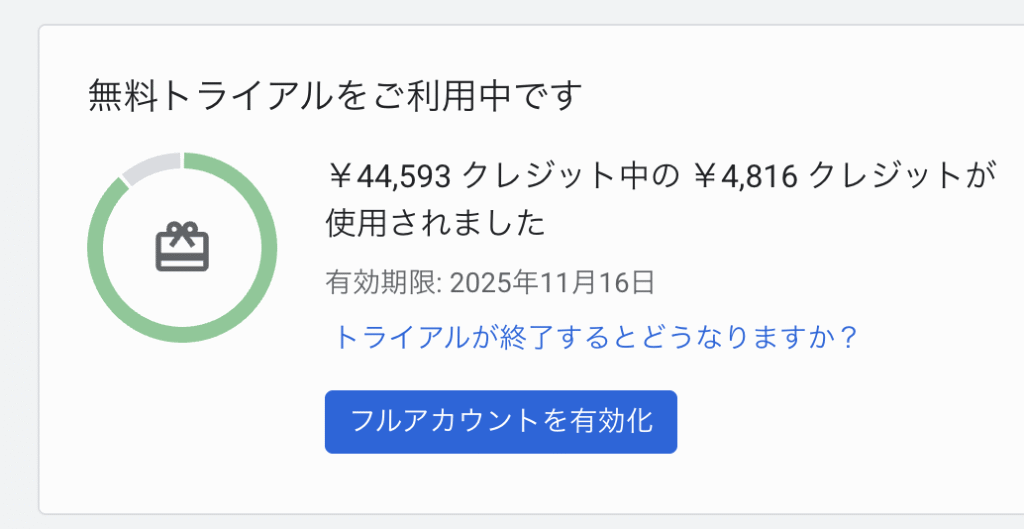Viewport: 1024px width, 529px height.
Task: Open the トライアルが終了するとどうなりますか？ link
Action: 596,336
